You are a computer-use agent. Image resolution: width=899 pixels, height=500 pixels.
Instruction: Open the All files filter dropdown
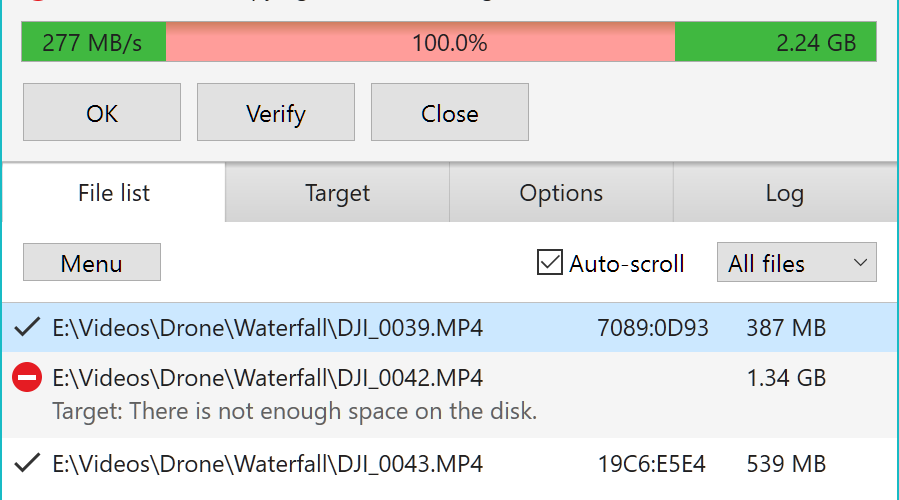click(796, 263)
